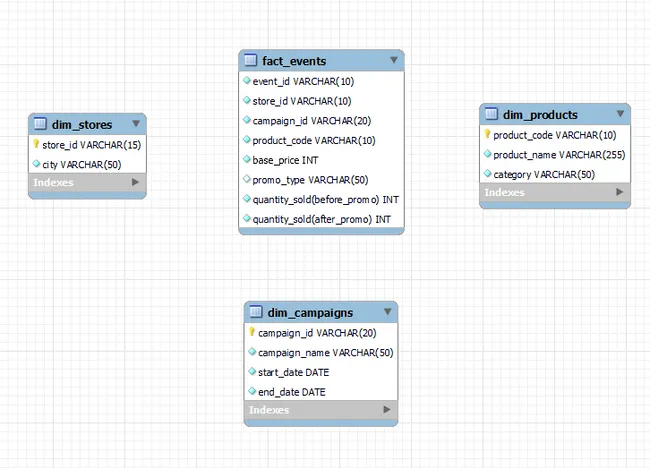This screenshot has height=468, width=650.
Task: Select the category VARCHAR(50) column
Action: coord(544,174)
